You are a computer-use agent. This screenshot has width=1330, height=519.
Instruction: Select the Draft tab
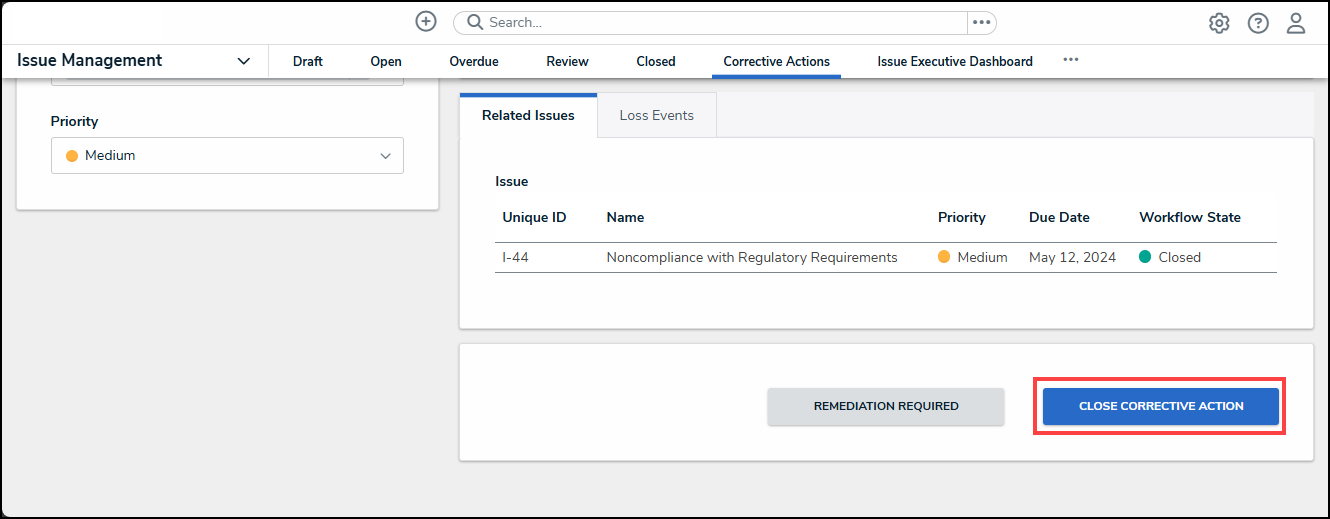(x=308, y=61)
